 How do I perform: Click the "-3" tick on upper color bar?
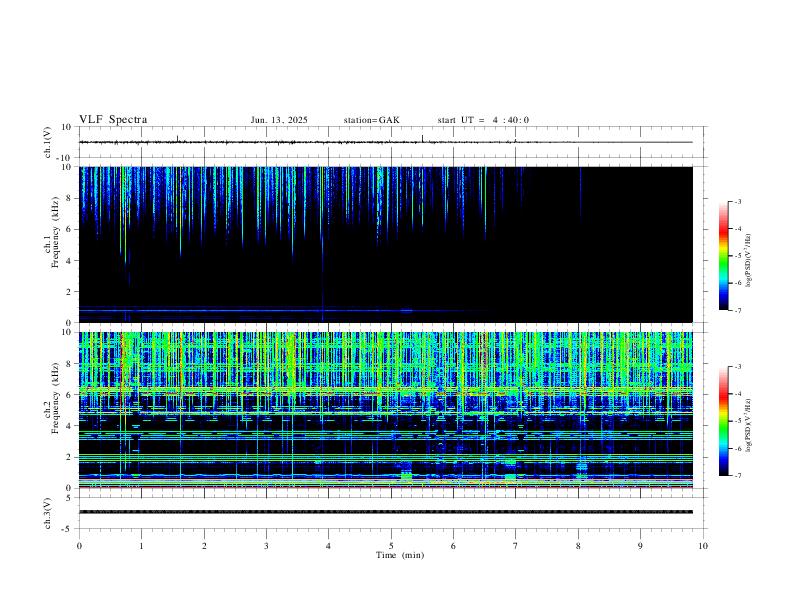(x=737, y=202)
